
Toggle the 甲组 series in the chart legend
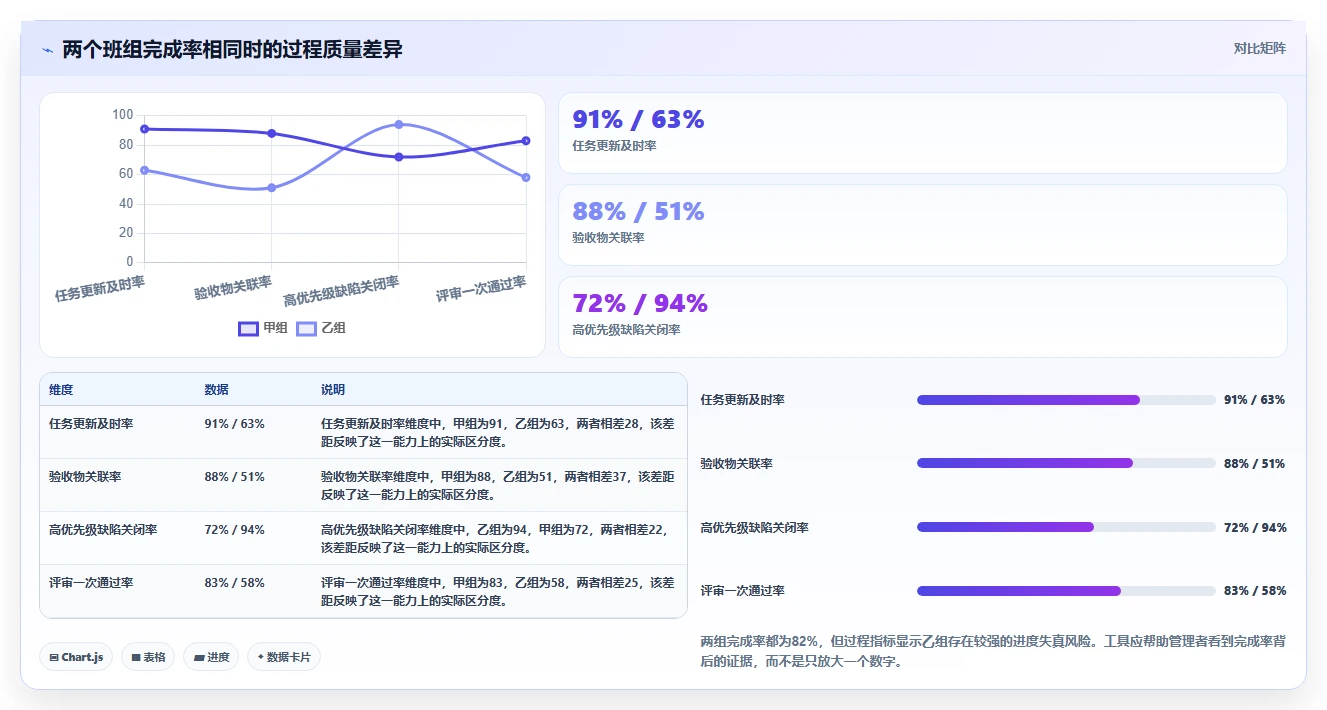coord(263,328)
